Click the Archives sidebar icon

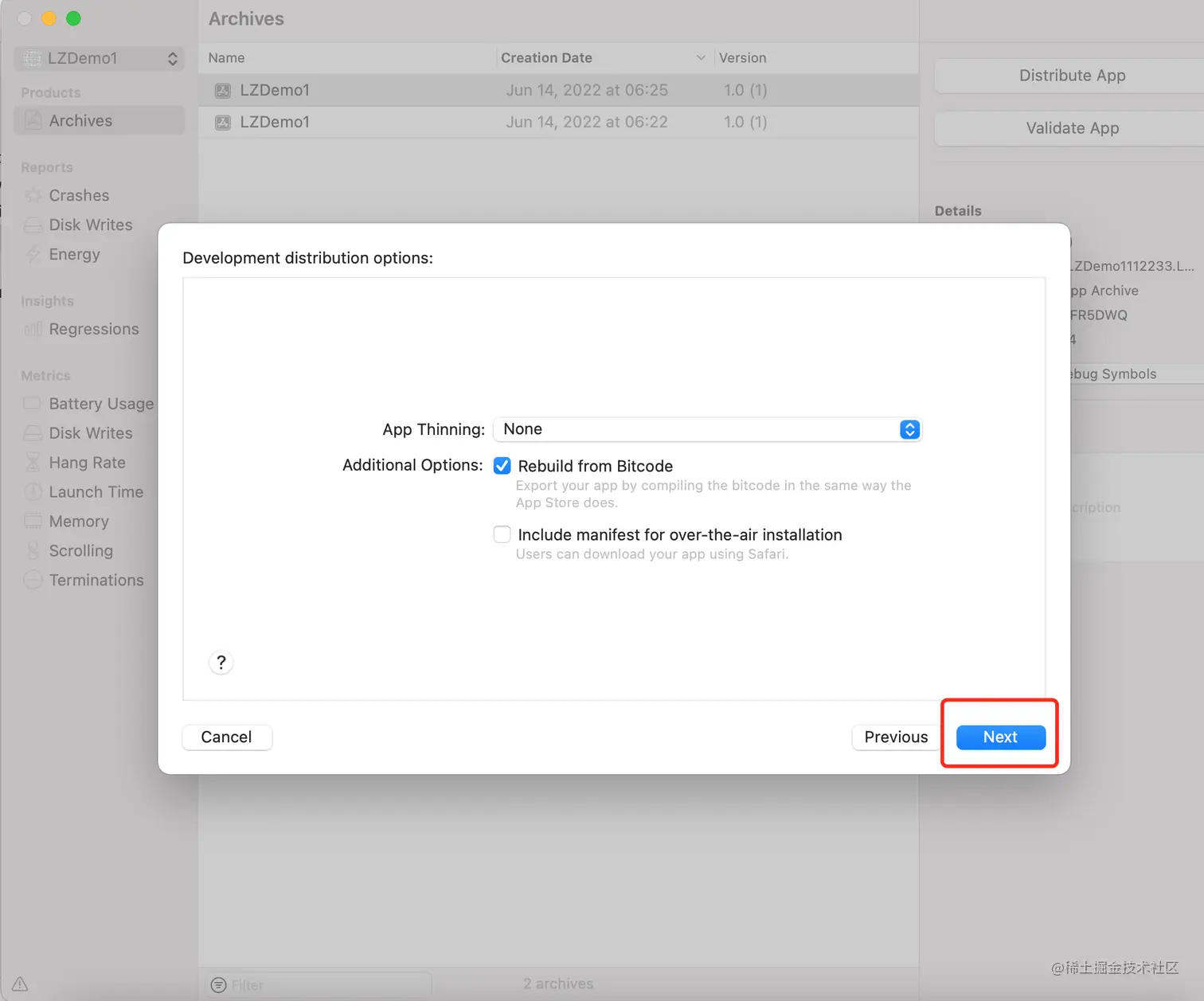coord(33,120)
